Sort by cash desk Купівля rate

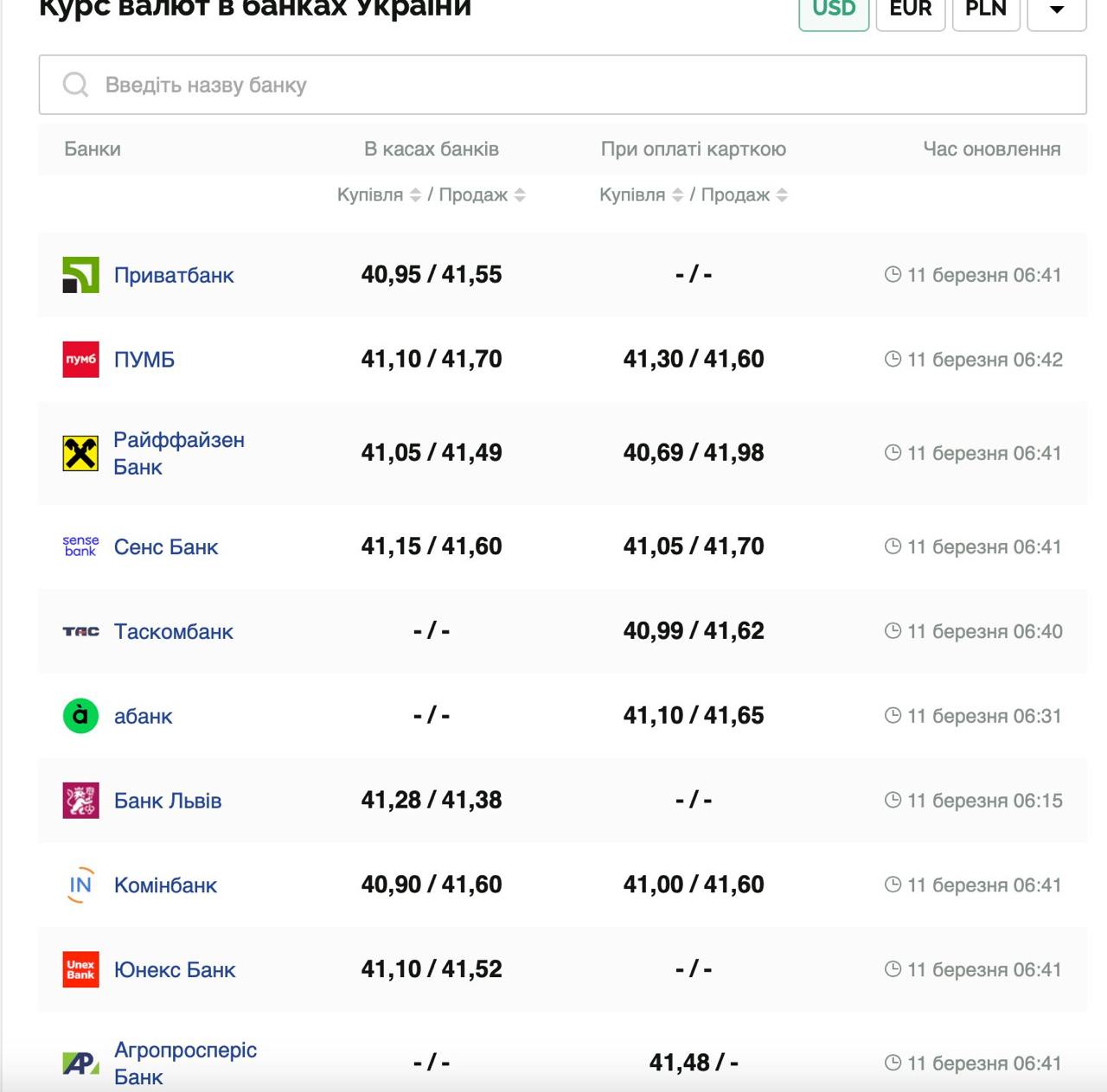415,195
